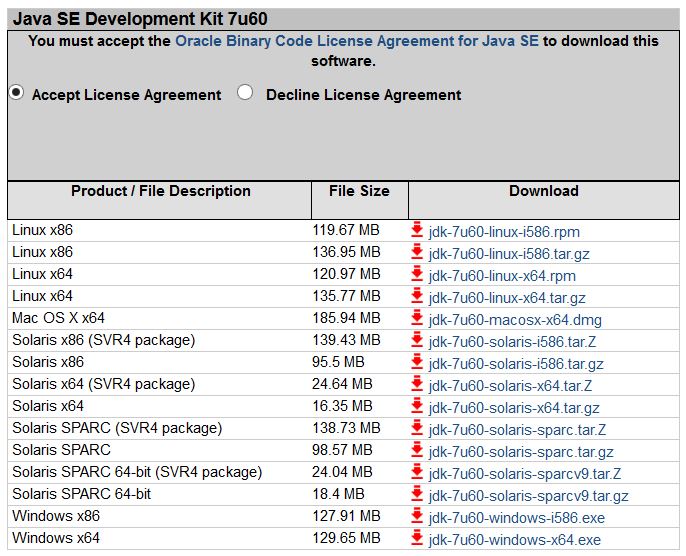Image resolution: width=686 pixels, height=556 pixels.
Task: Click download arrow icon for jdk-7u60-macosx-x64.dmg
Action: (417, 318)
